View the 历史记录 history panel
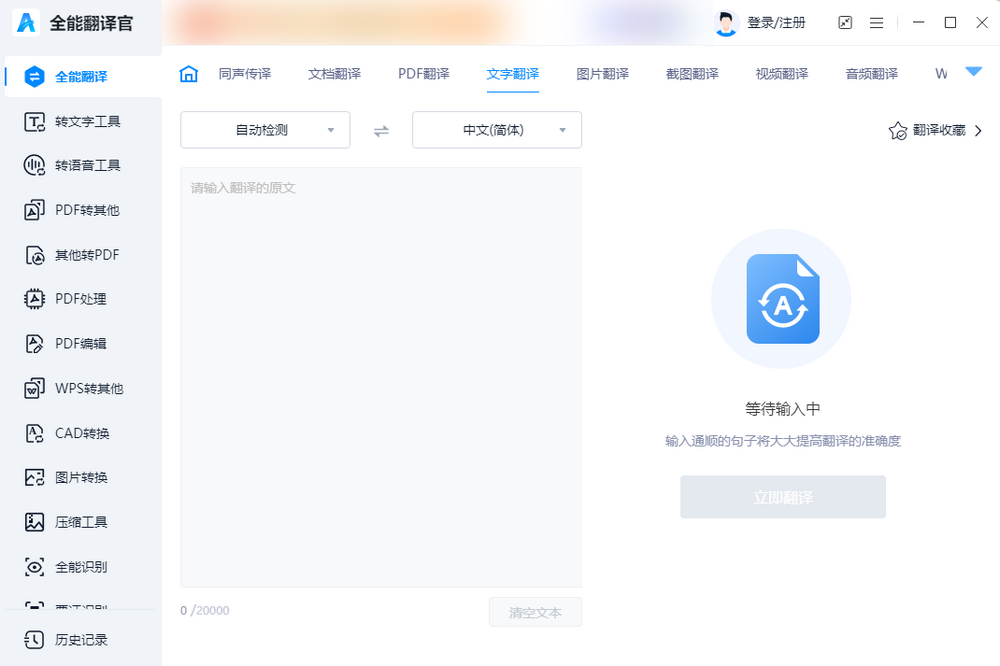The width and height of the screenshot is (1000, 666). pyautogui.click(x=80, y=640)
